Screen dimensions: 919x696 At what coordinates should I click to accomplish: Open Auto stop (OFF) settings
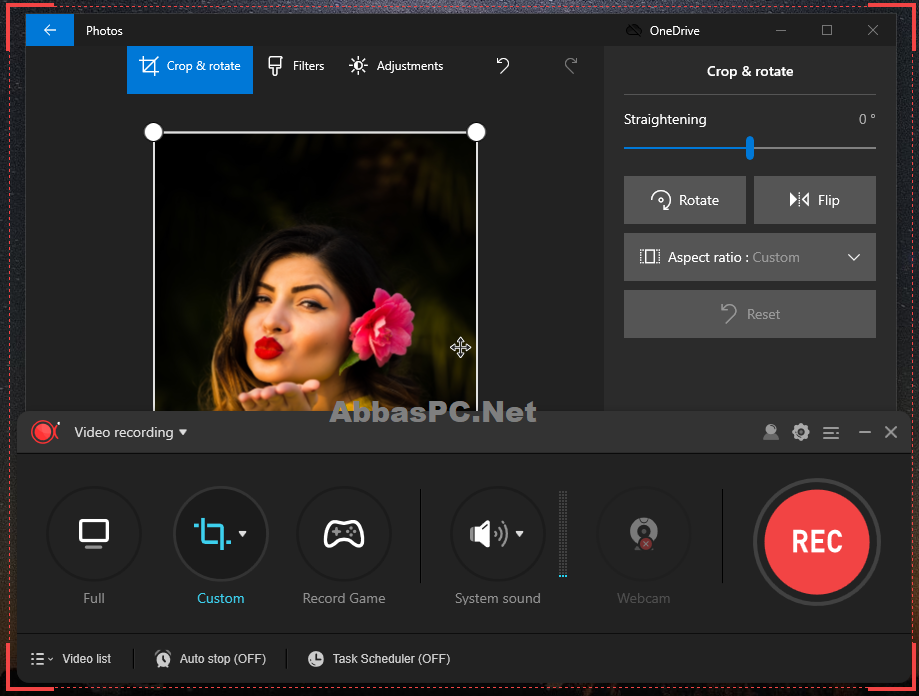223,659
